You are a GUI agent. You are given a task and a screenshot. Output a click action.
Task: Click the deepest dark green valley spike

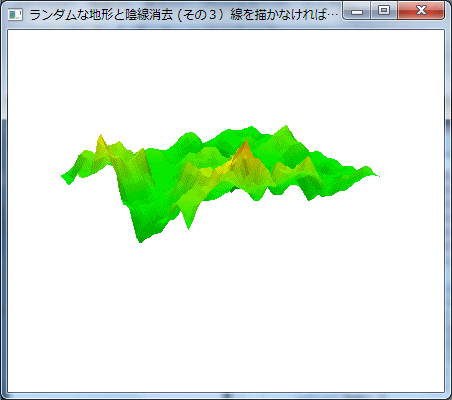[x=140, y=235]
